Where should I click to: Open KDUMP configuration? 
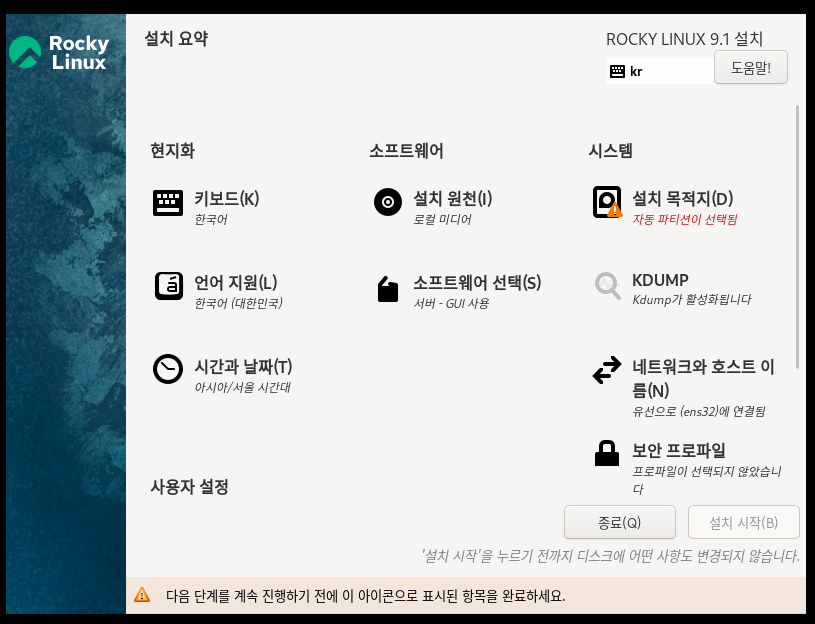[x=660, y=280]
